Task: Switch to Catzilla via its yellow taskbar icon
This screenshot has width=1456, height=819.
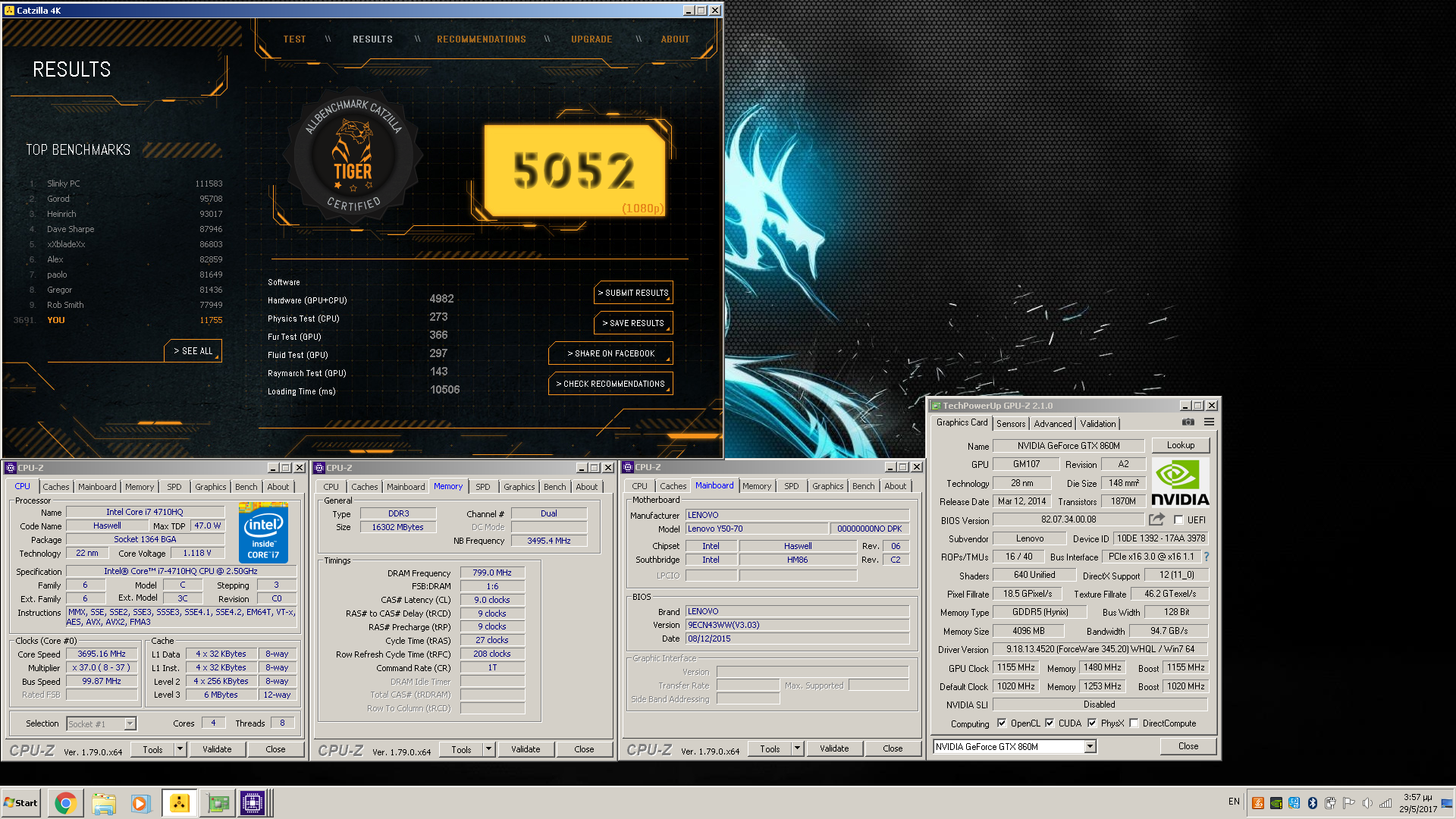Action: pyautogui.click(x=180, y=803)
